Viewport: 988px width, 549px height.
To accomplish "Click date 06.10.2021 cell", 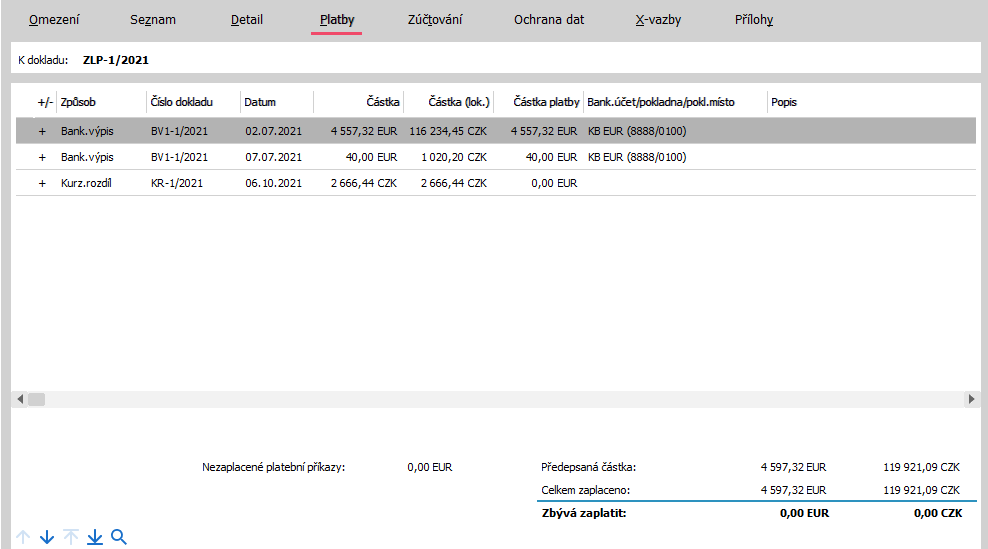I will (x=273, y=183).
